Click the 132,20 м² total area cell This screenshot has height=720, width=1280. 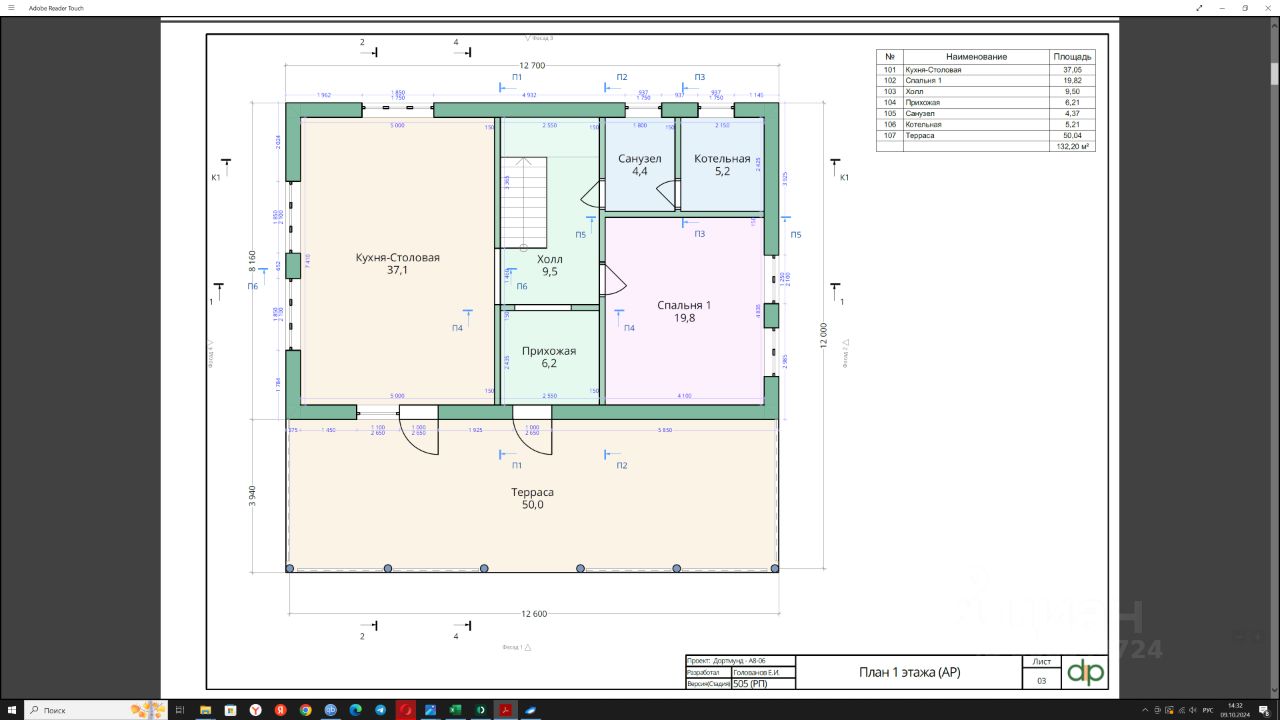1072,146
